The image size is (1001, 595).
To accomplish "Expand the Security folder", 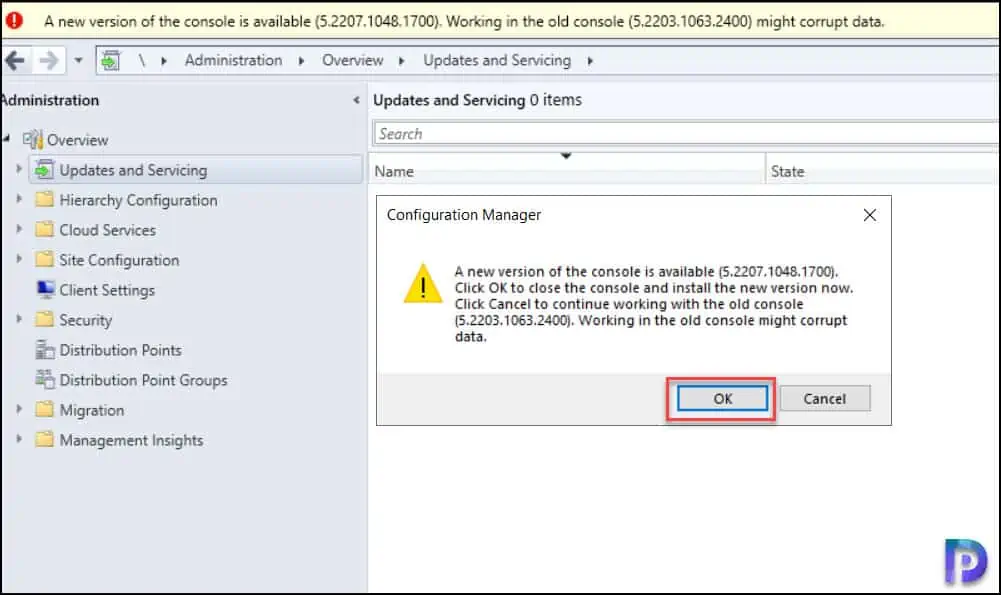I will coord(19,319).
